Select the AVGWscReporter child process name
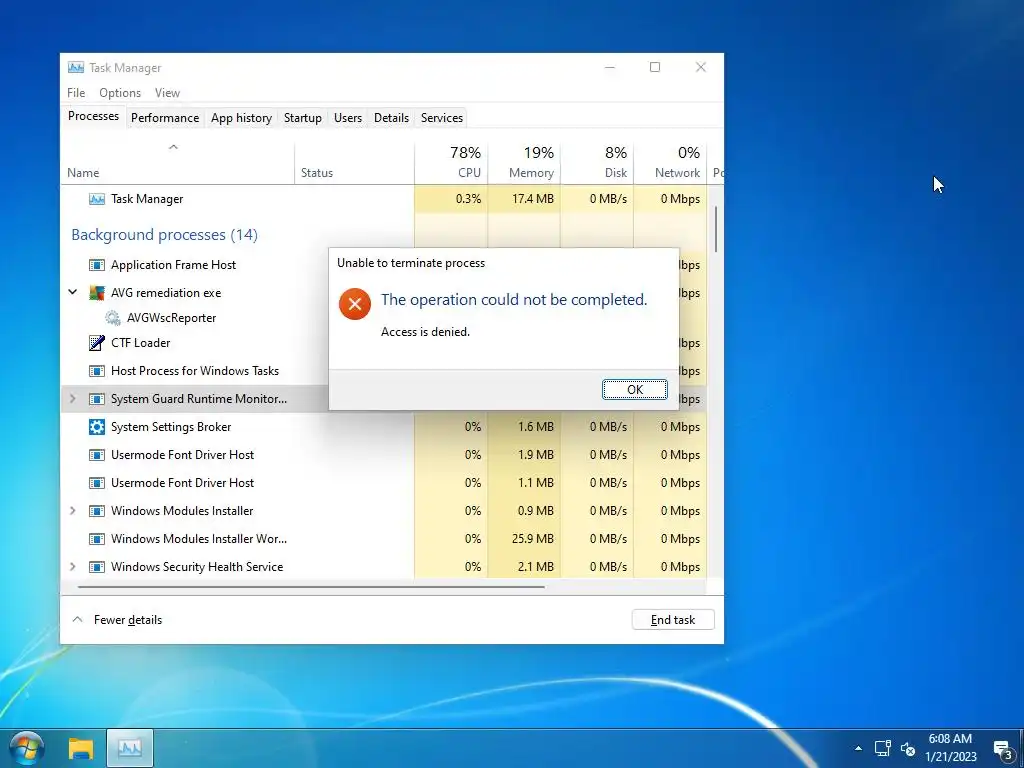1024x768 pixels. tap(171, 318)
